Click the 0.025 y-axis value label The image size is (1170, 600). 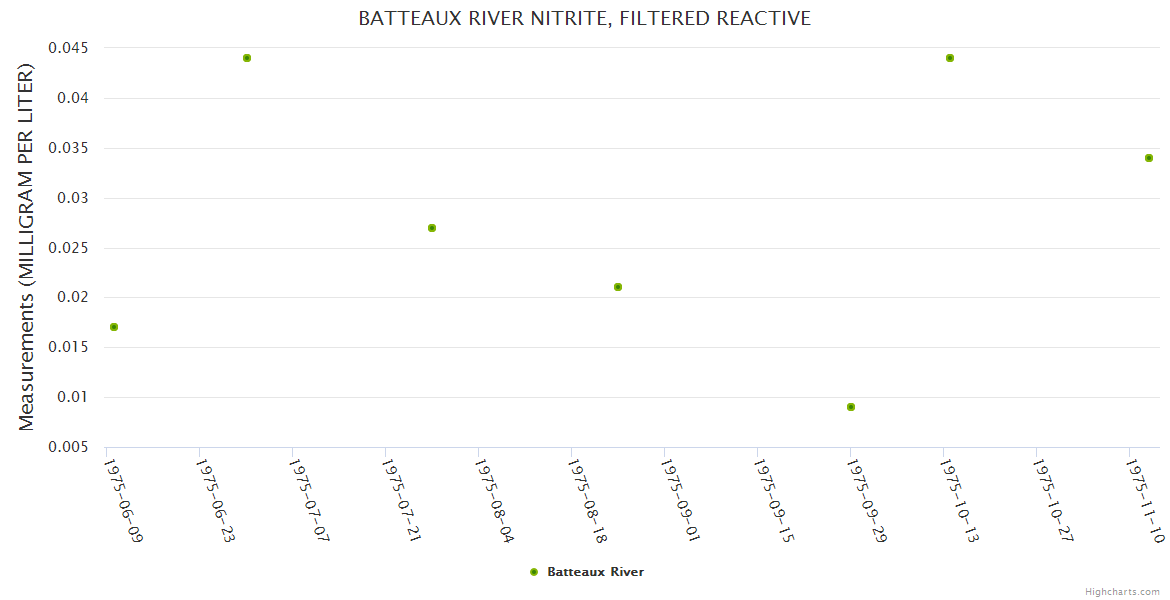click(67, 248)
